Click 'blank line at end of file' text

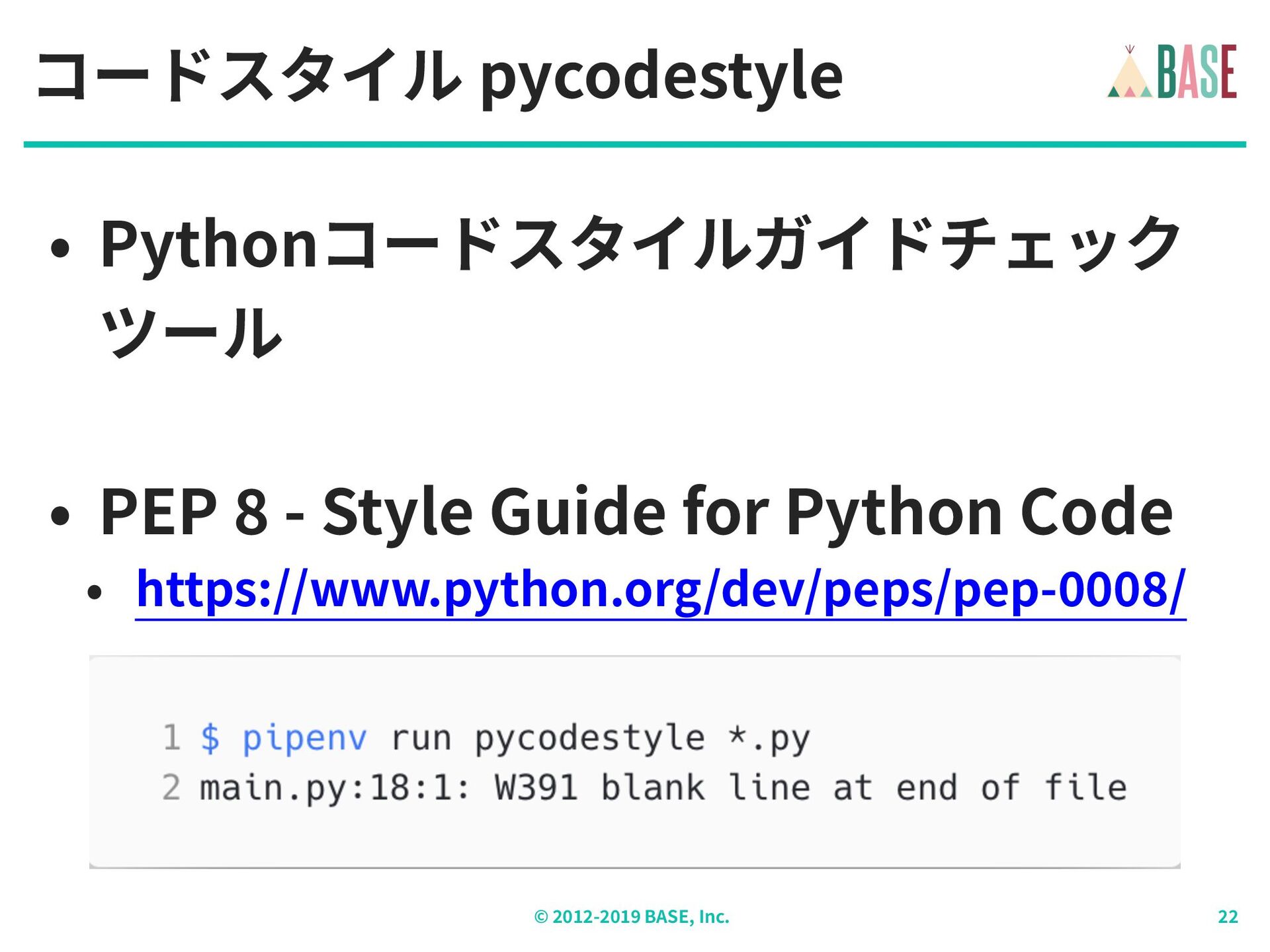[863, 787]
